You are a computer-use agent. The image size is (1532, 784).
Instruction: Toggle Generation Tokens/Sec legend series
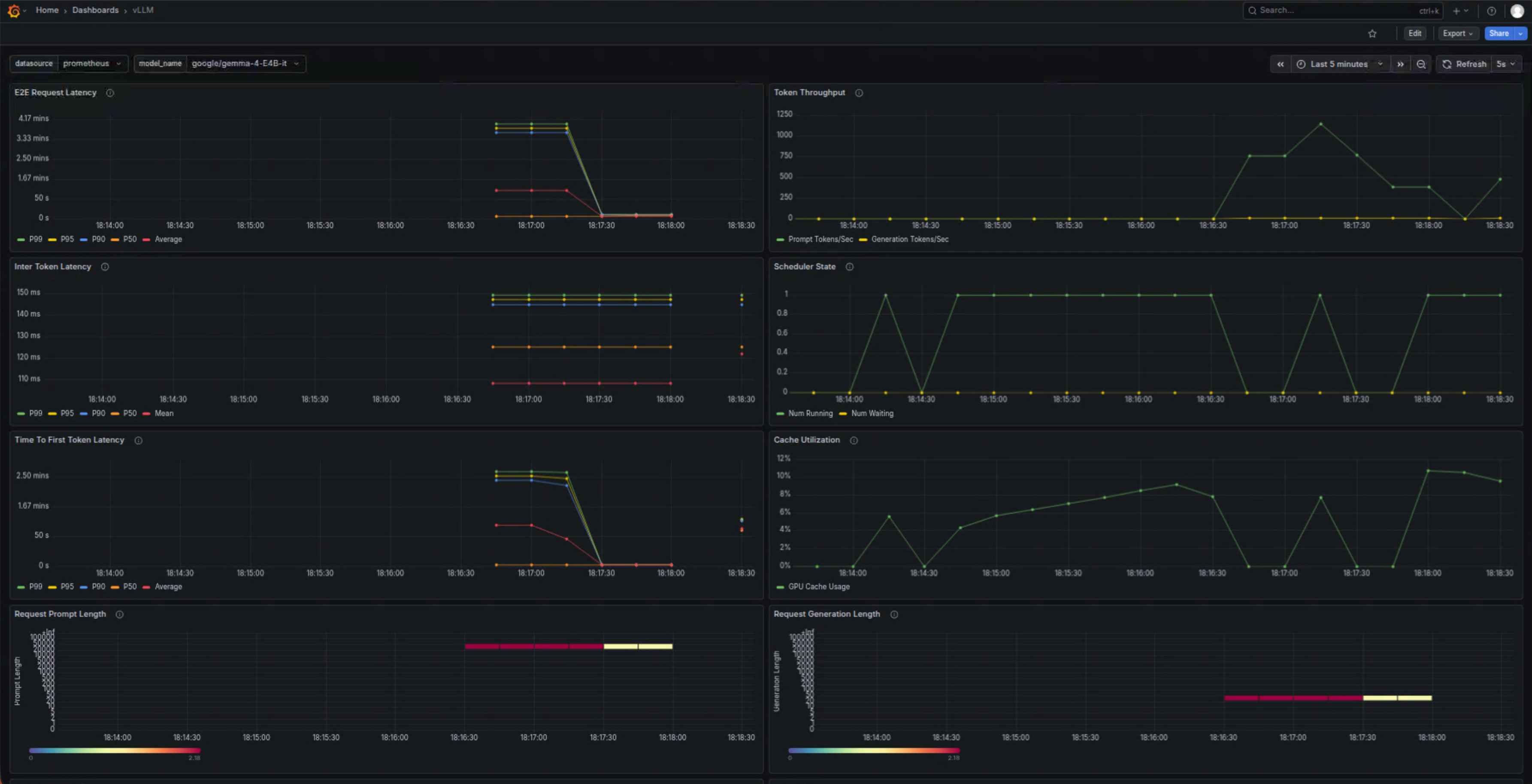(909, 239)
